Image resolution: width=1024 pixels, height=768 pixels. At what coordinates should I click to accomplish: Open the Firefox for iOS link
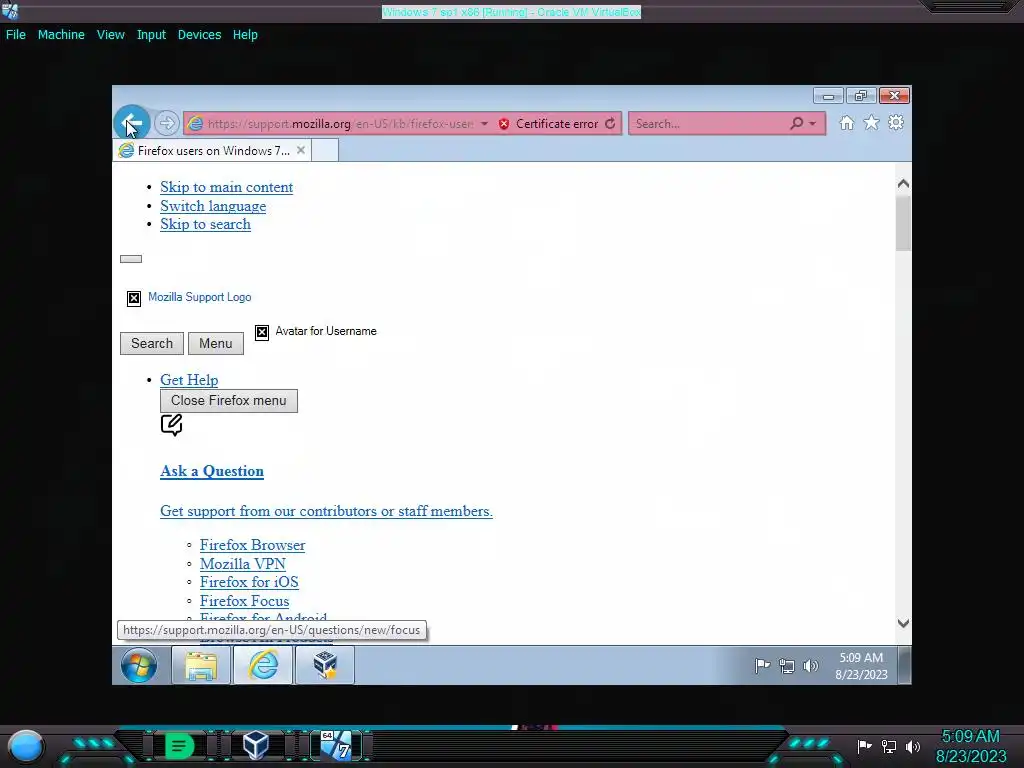pyautogui.click(x=249, y=582)
